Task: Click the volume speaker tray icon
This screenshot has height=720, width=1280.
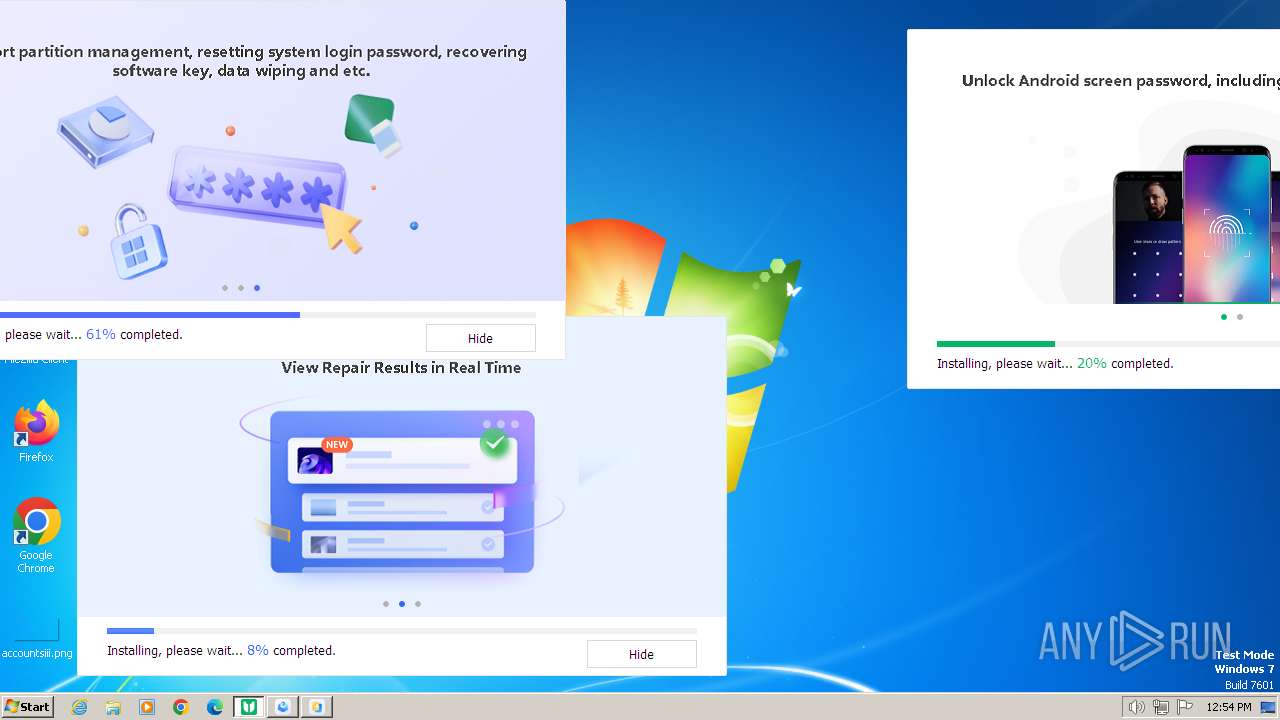Action: coord(1136,707)
